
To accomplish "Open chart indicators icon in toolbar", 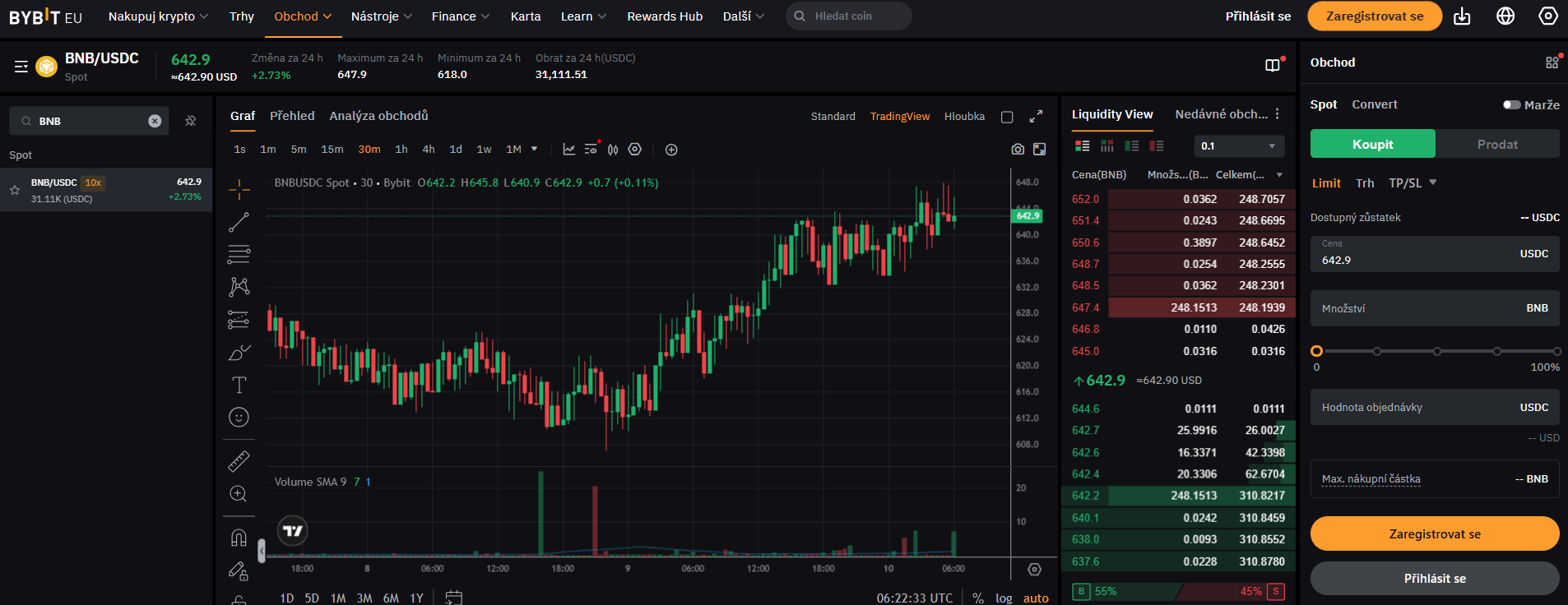I will [568, 150].
